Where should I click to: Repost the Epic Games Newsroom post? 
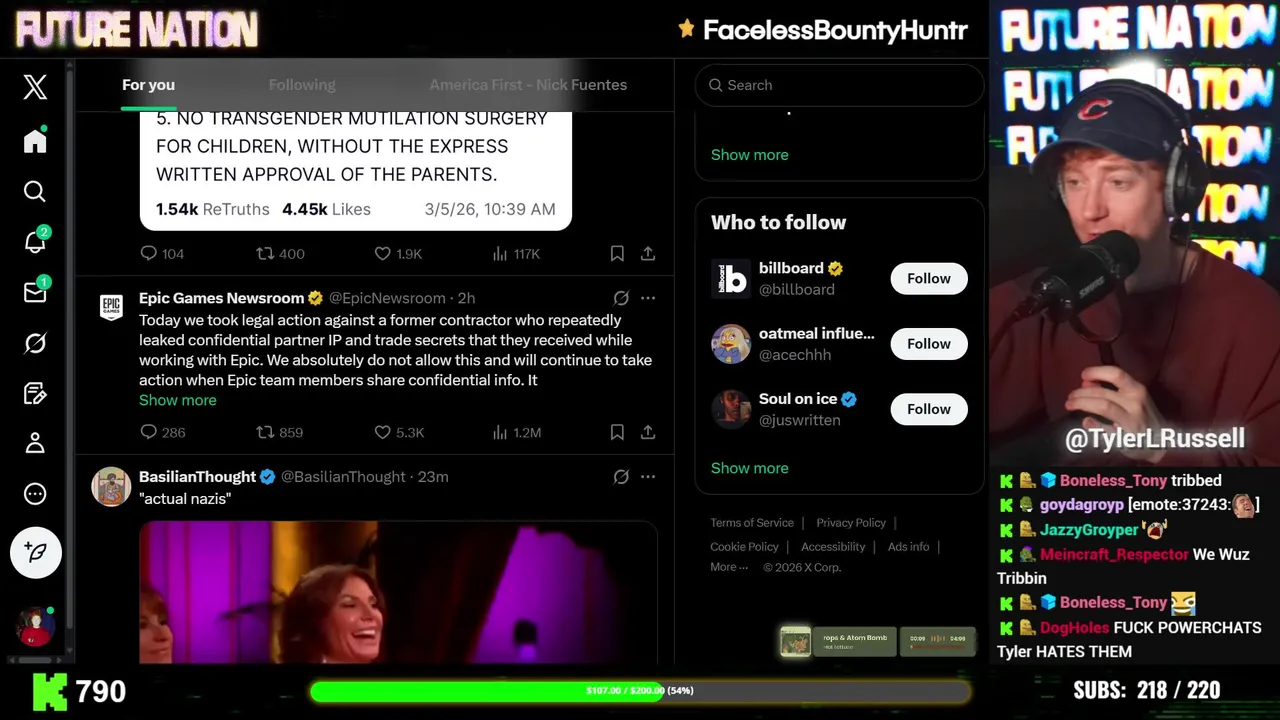280,432
